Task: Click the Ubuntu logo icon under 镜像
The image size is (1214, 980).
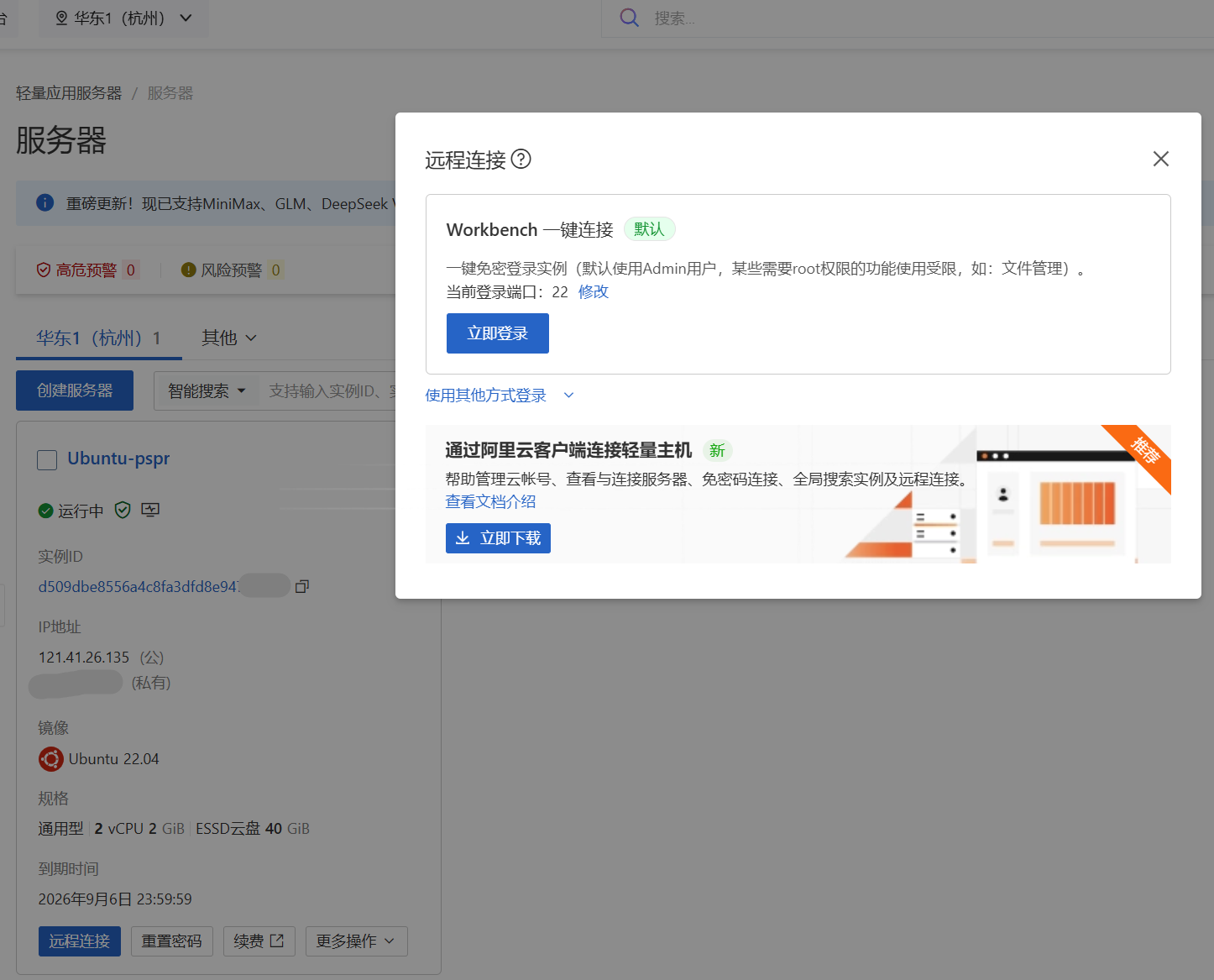Action: [x=50, y=759]
